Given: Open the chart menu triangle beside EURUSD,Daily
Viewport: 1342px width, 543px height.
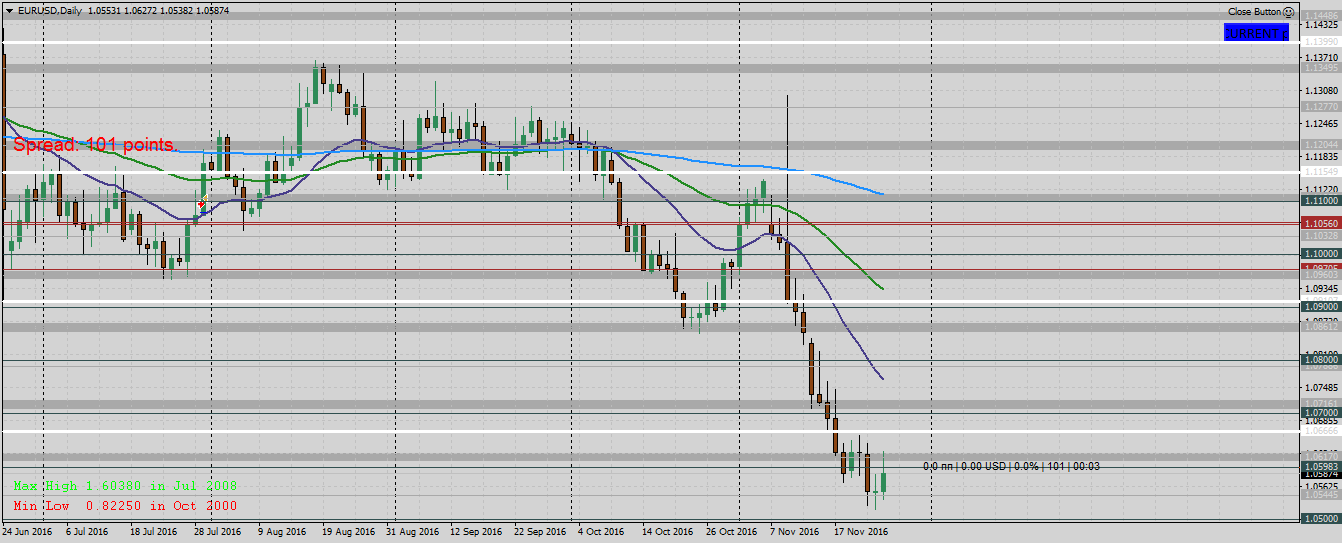Looking at the screenshot, I should tap(9, 10).
